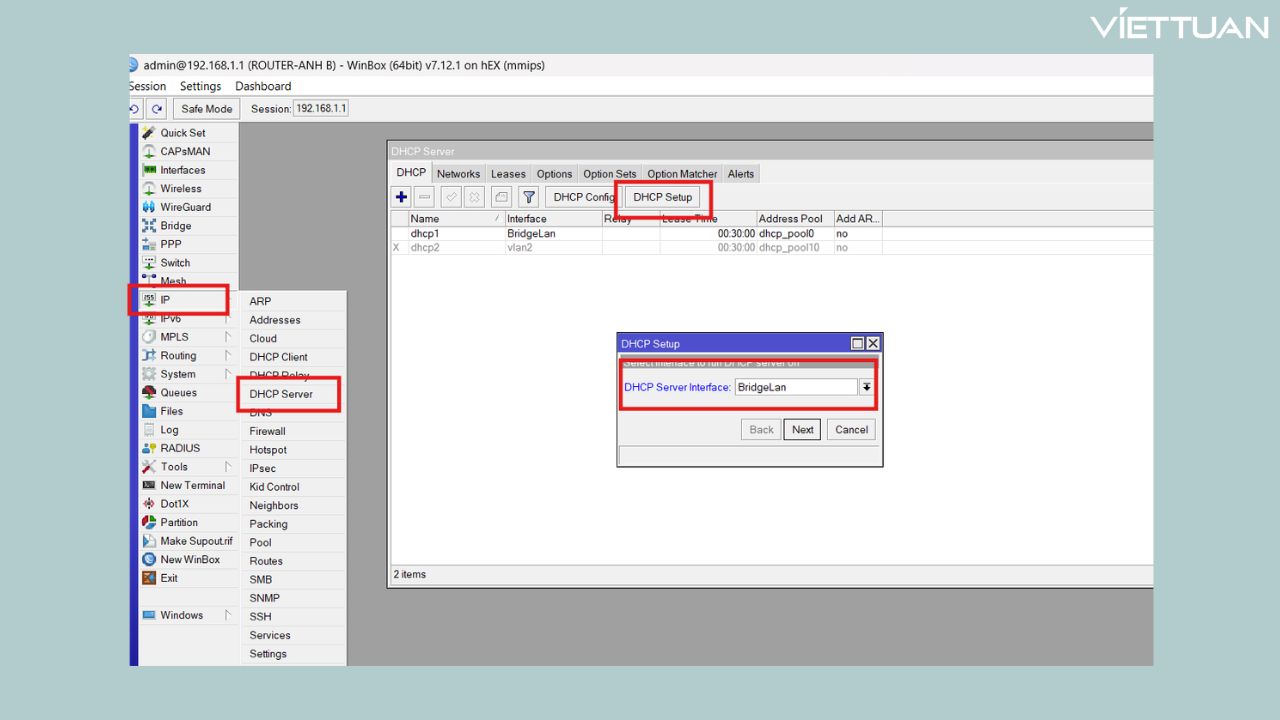Viewport: 1280px width, 720px height.
Task: Open Quick Set from the sidebar
Action: tap(183, 133)
